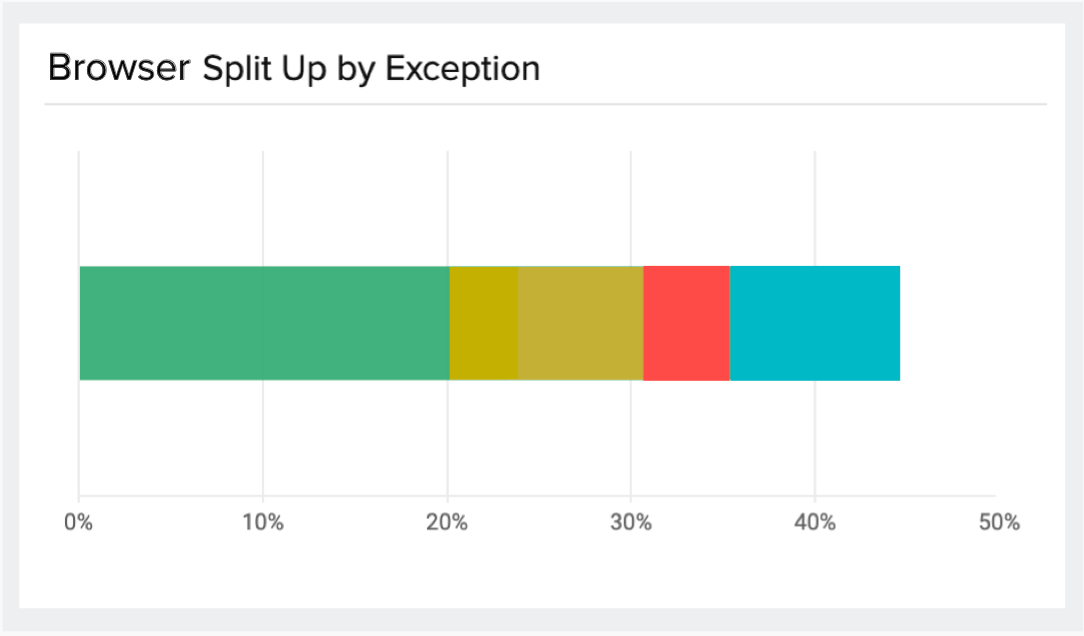The width and height of the screenshot is (1084, 636).
Task: Select the red bar segment
Action: click(x=686, y=323)
